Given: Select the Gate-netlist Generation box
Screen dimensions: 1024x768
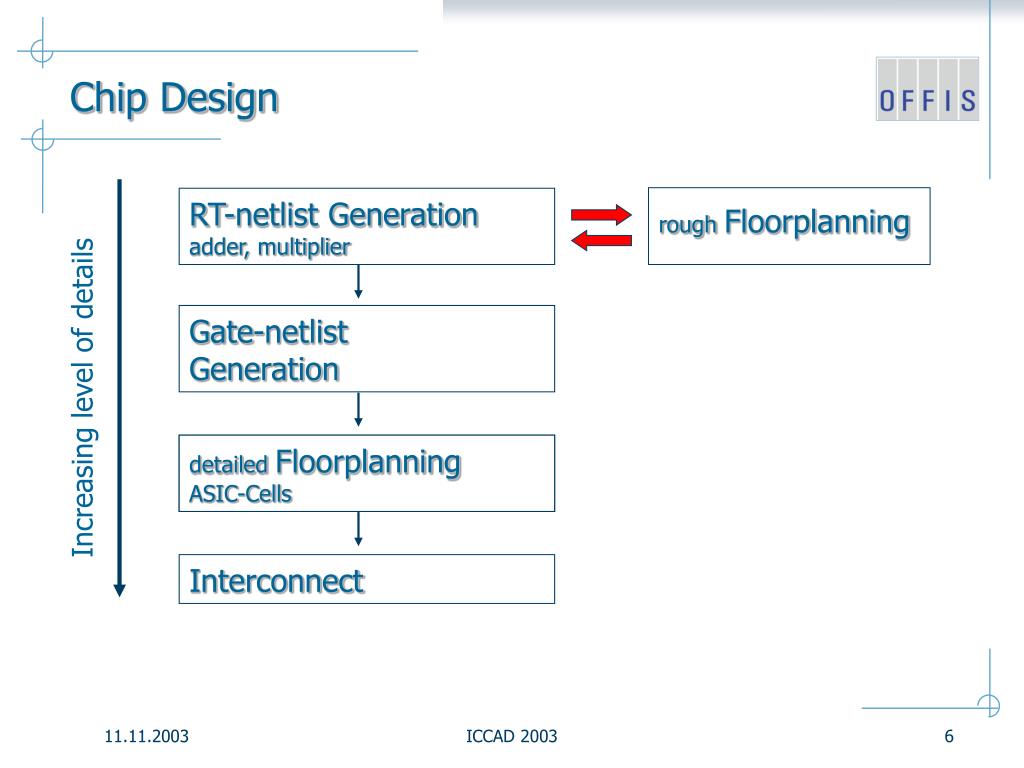Looking at the screenshot, I should [x=366, y=349].
